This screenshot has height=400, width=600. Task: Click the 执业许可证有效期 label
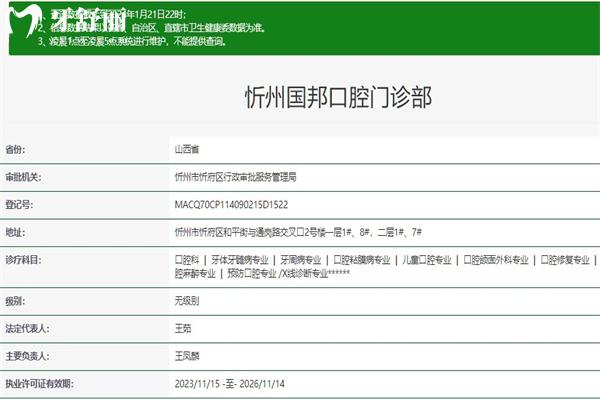tap(39, 384)
